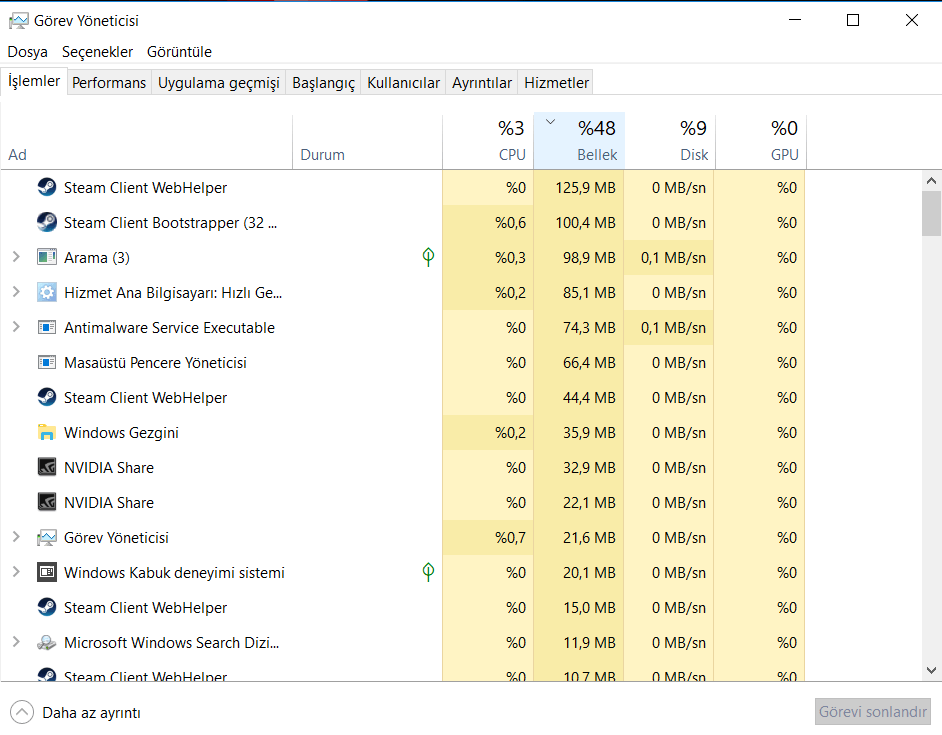Image resolution: width=942 pixels, height=735 pixels.
Task: Click the Steam Client Bootstrapper icon
Action: pyautogui.click(x=47, y=222)
